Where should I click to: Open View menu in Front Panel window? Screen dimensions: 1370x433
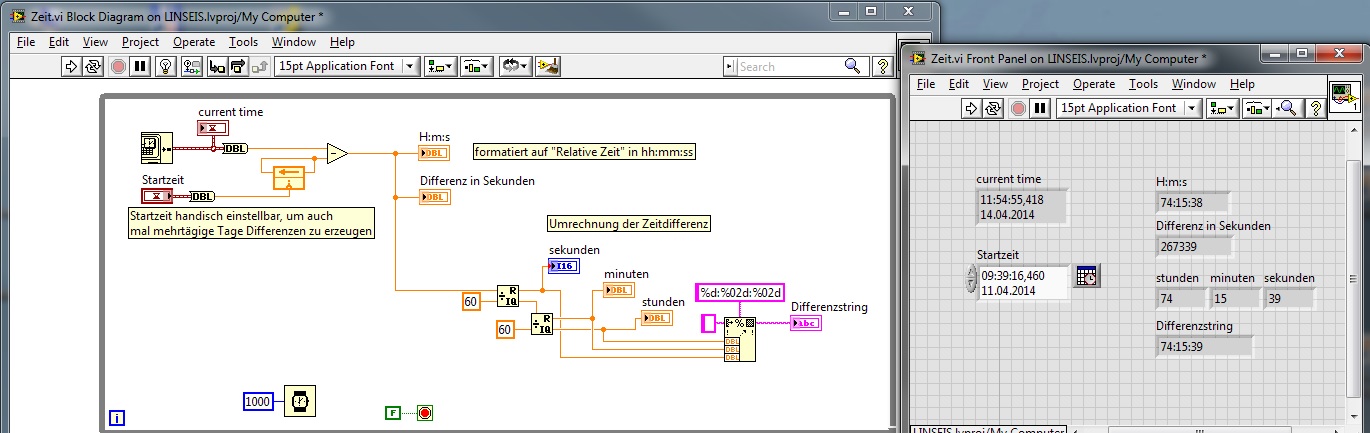pos(996,84)
